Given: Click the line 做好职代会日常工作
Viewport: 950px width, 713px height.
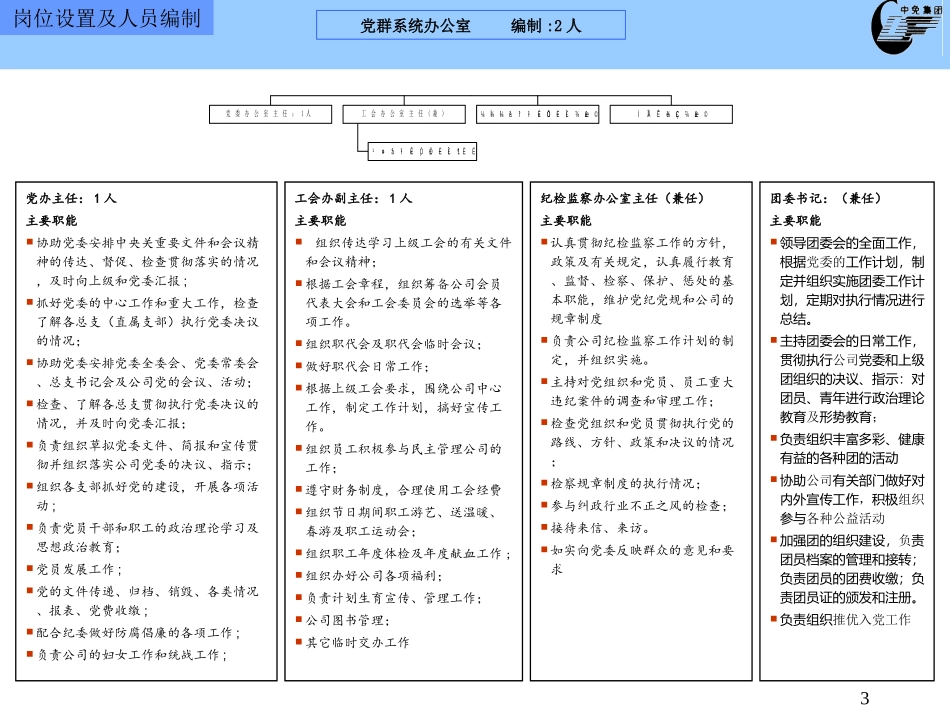Looking at the screenshot, I should [362, 366].
